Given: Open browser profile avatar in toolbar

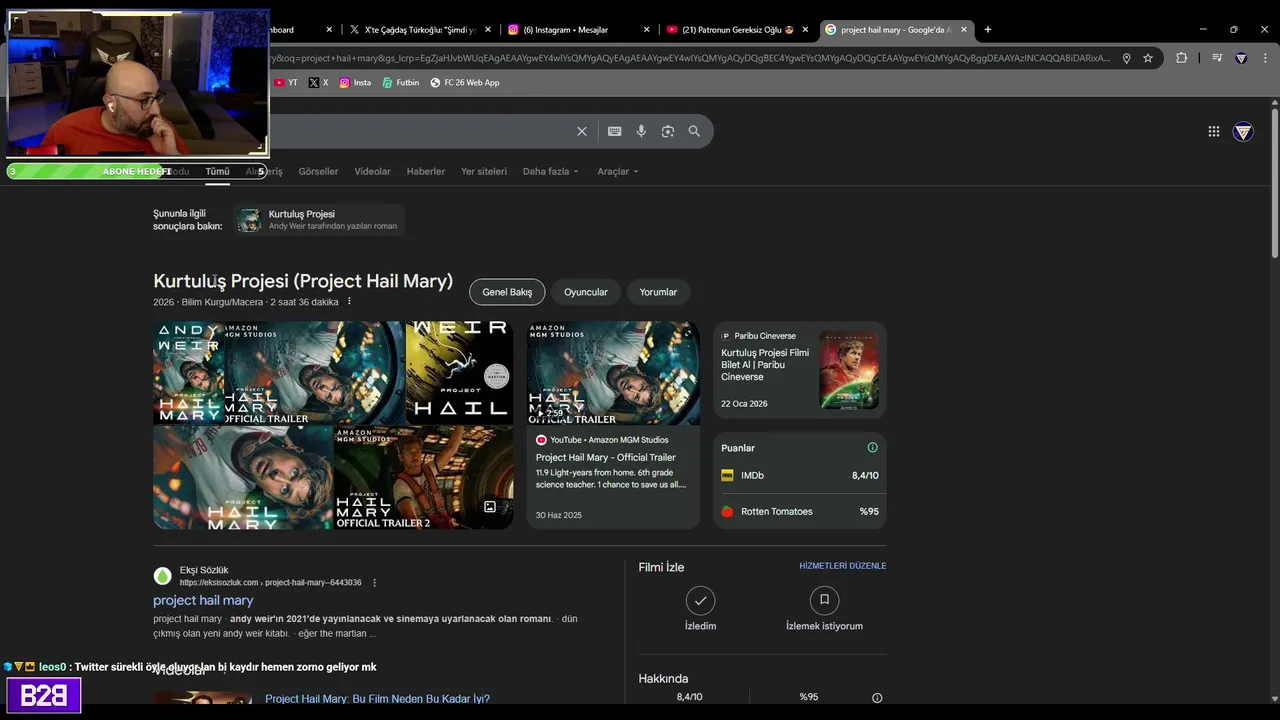Looking at the screenshot, I should (x=1241, y=58).
